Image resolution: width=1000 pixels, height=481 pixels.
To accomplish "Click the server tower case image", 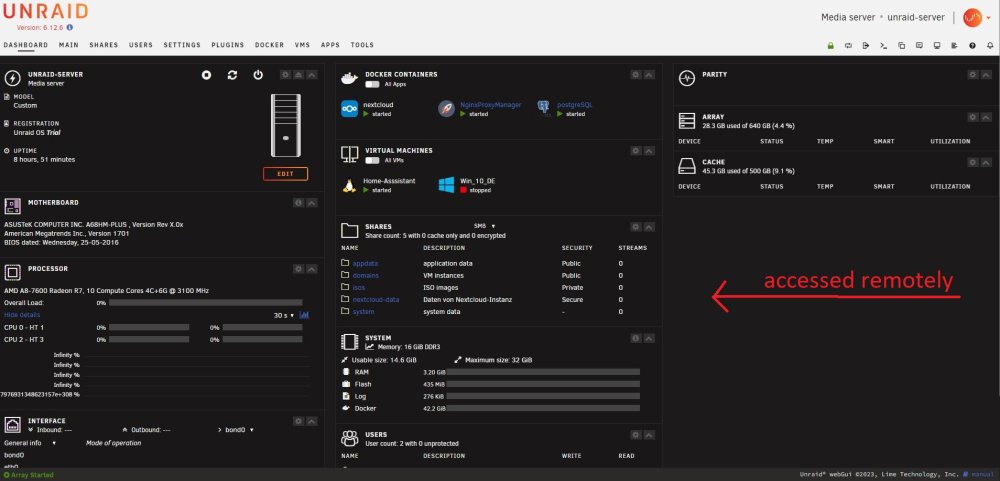I will click(x=285, y=125).
